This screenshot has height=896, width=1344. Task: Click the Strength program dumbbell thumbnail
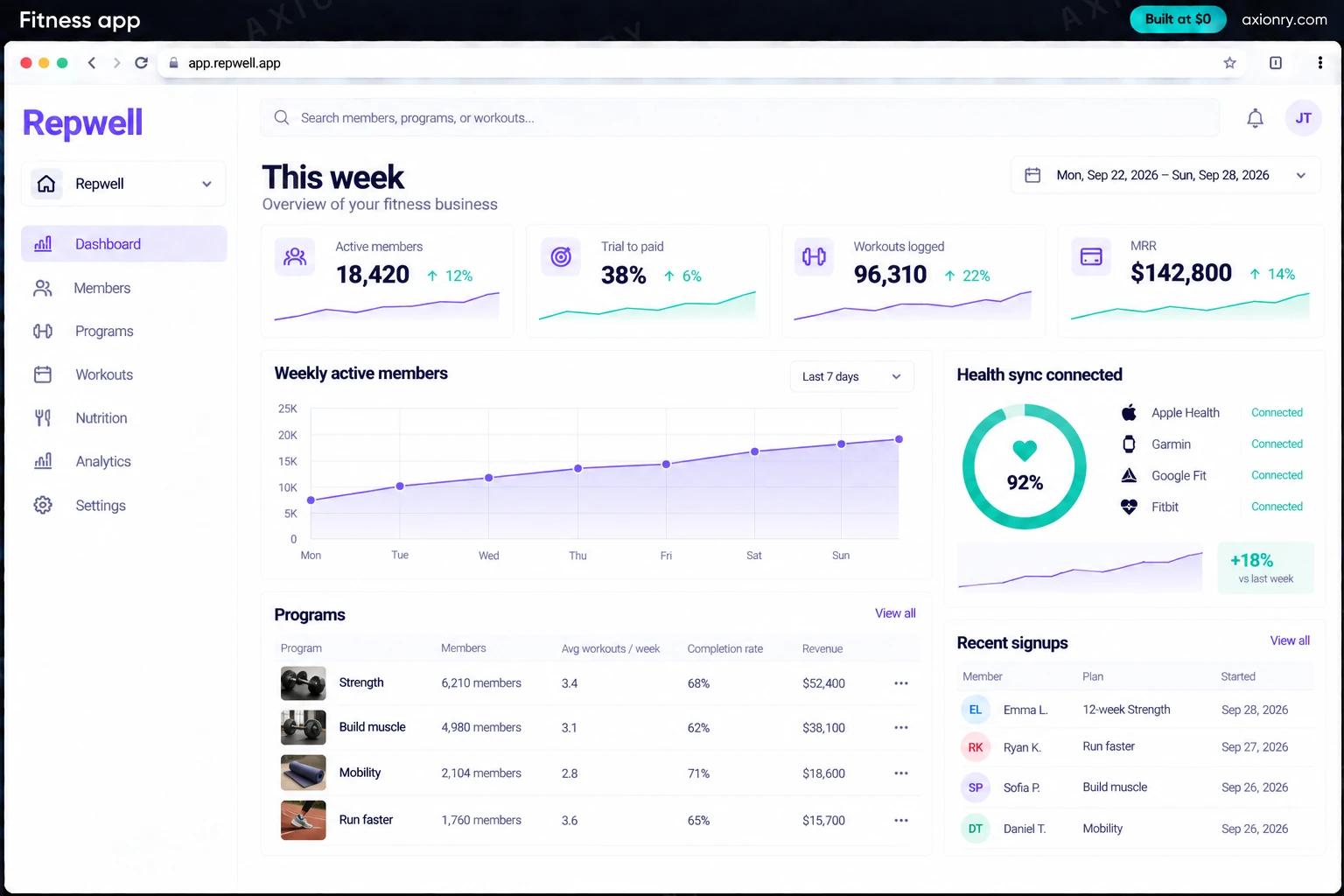(303, 683)
